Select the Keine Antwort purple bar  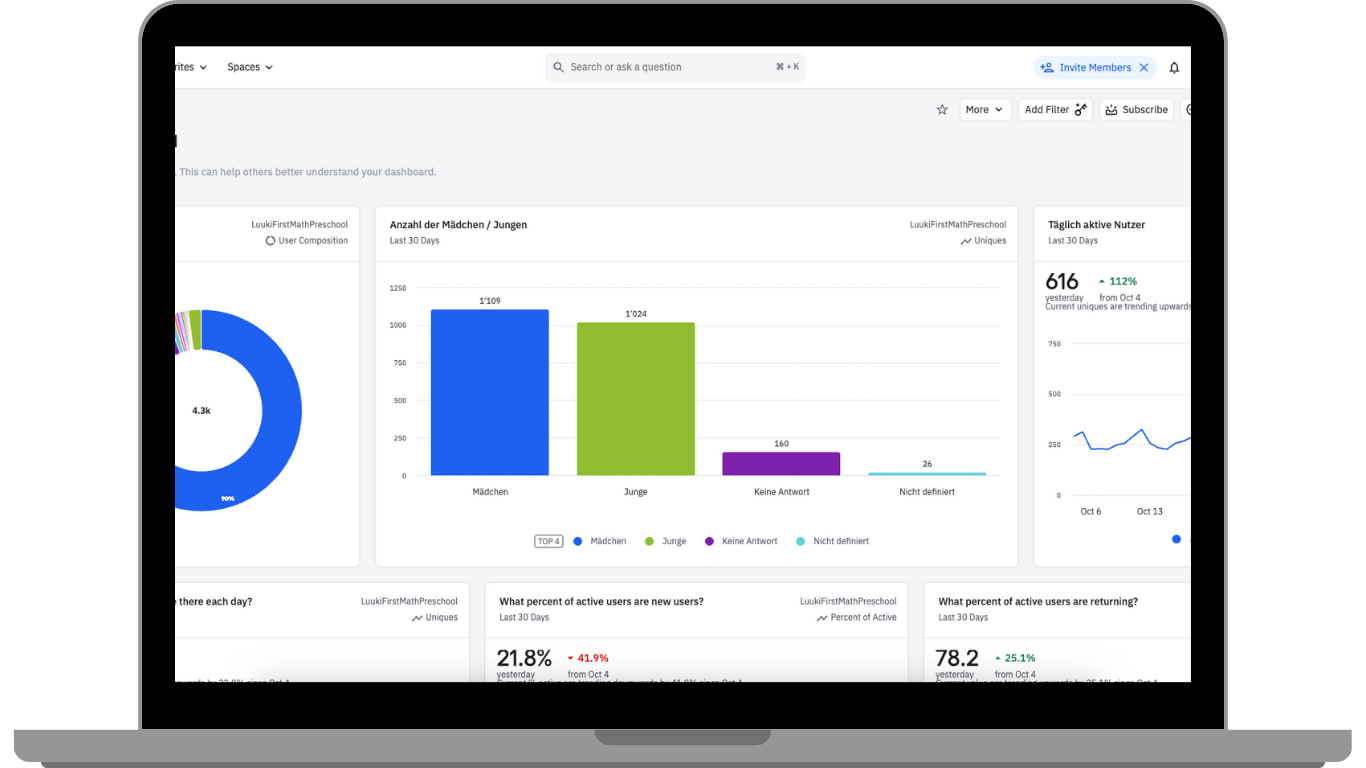pyautogui.click(x=781, y=463)
